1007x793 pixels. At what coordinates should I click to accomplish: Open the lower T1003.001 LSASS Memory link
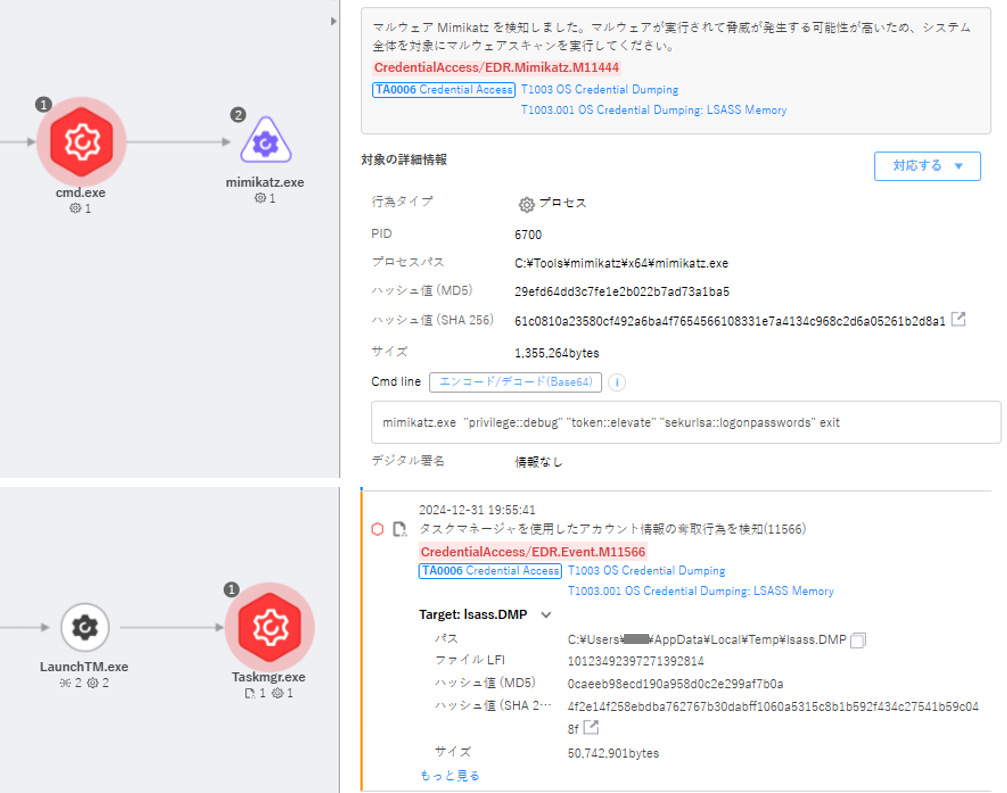700,591
